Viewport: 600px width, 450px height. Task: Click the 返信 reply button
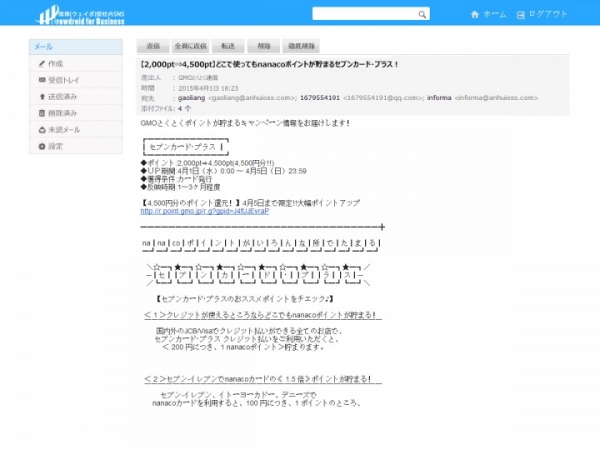(153, 46)
